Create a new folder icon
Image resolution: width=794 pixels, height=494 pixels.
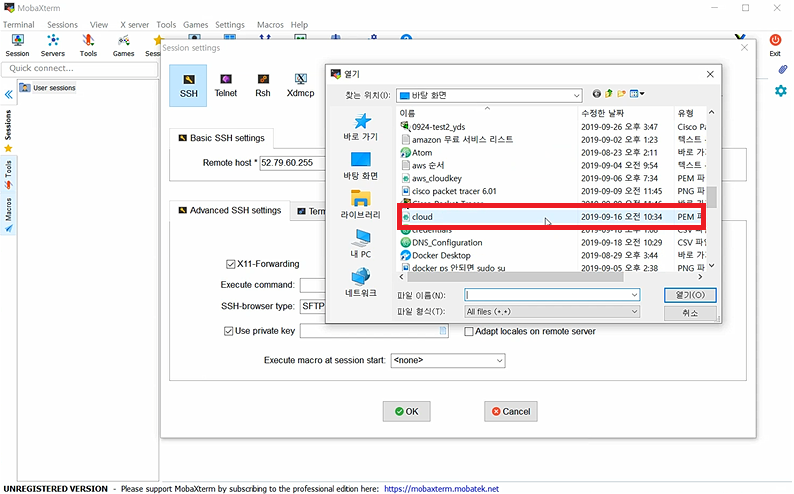pos(621,94)
